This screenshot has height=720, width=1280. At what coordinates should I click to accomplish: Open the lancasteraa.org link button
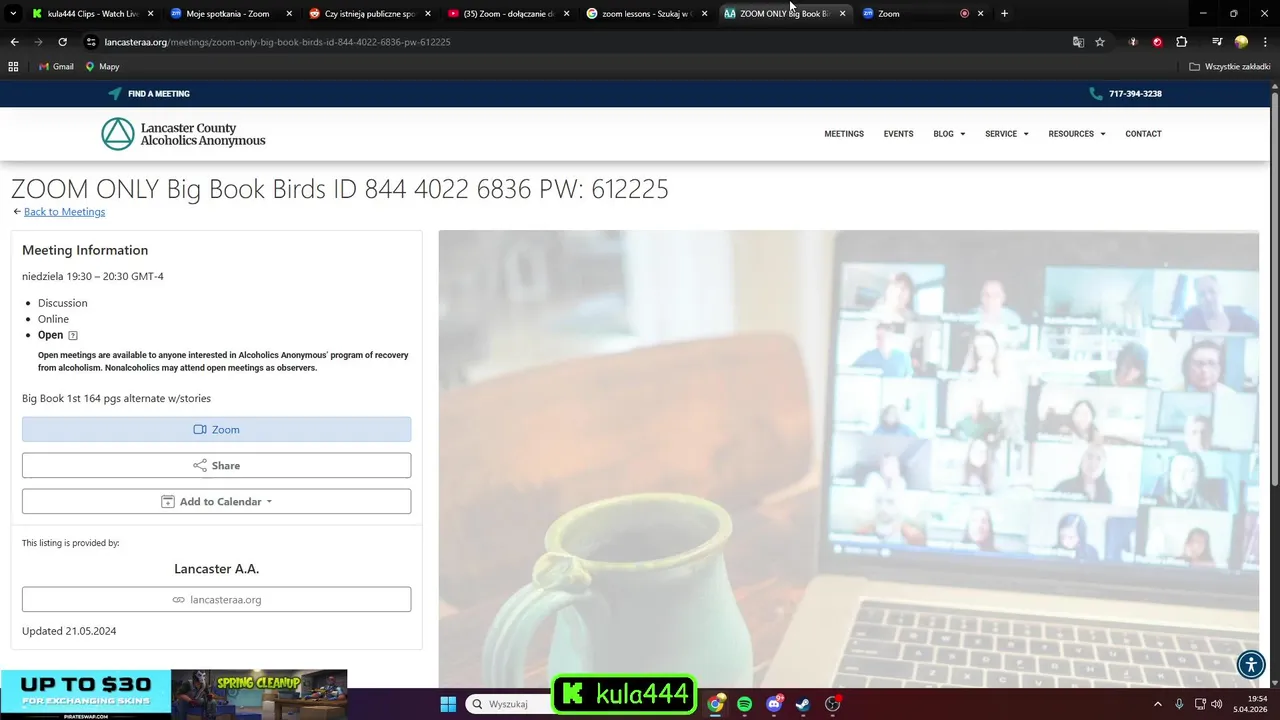click(x=217, y=599)
